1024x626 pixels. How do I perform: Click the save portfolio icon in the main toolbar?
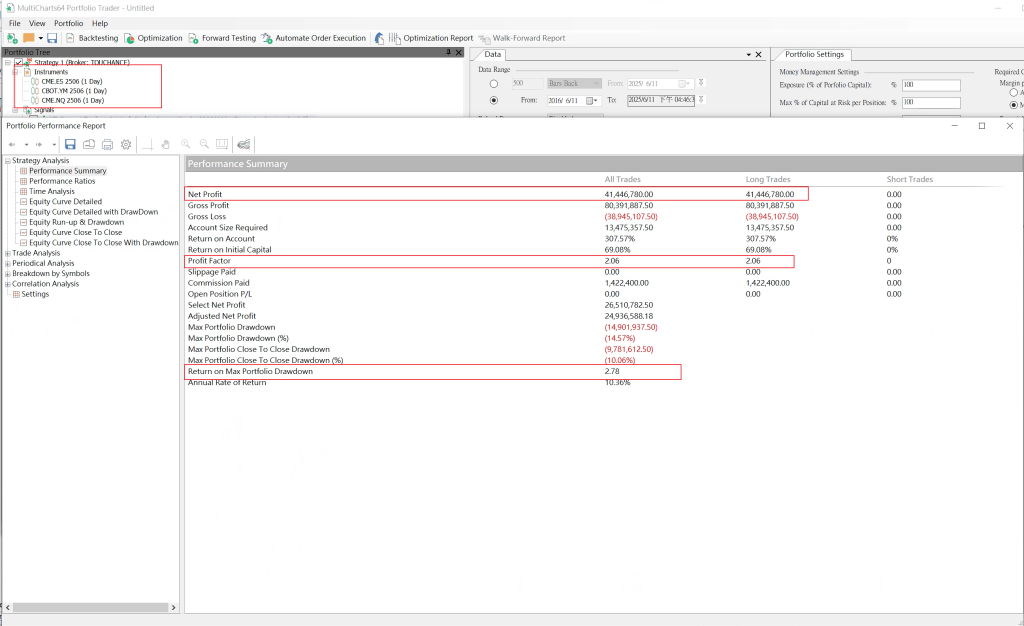52,38
